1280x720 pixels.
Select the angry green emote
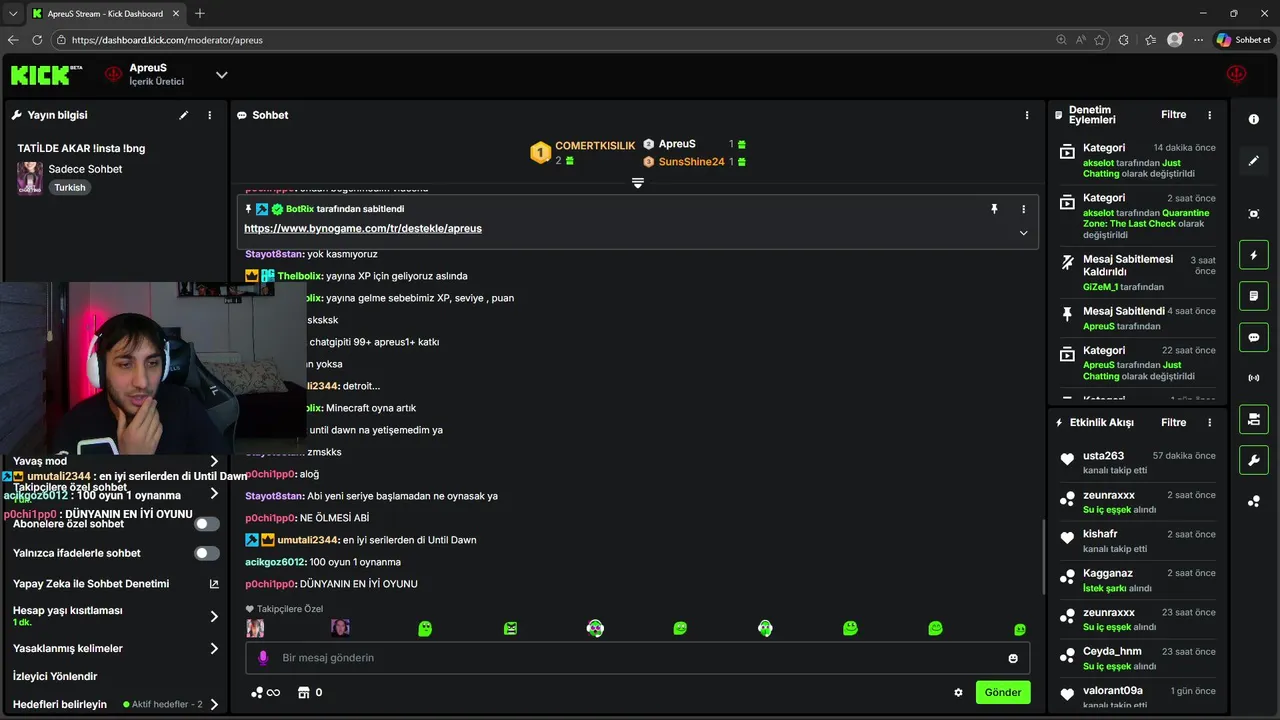[510, 628]
